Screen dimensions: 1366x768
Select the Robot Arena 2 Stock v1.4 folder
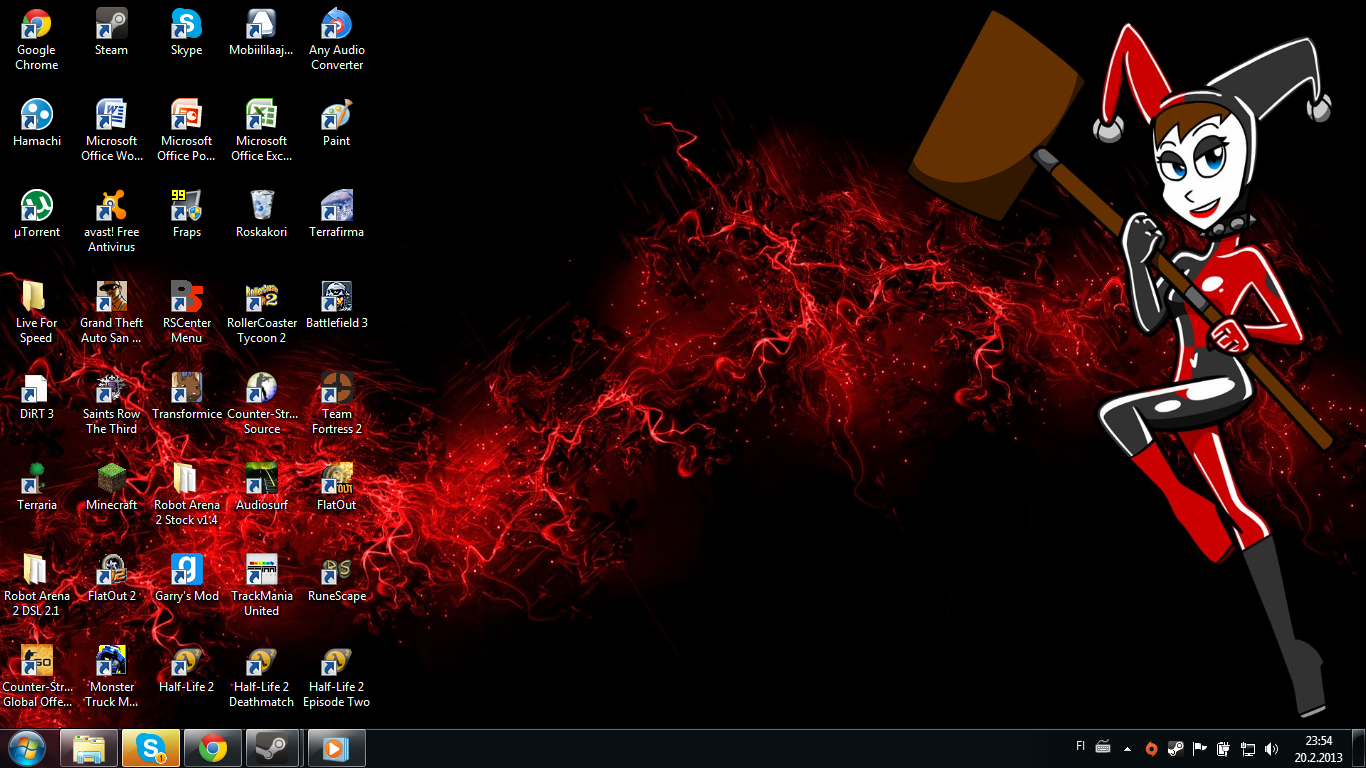[x=187, y=495]
